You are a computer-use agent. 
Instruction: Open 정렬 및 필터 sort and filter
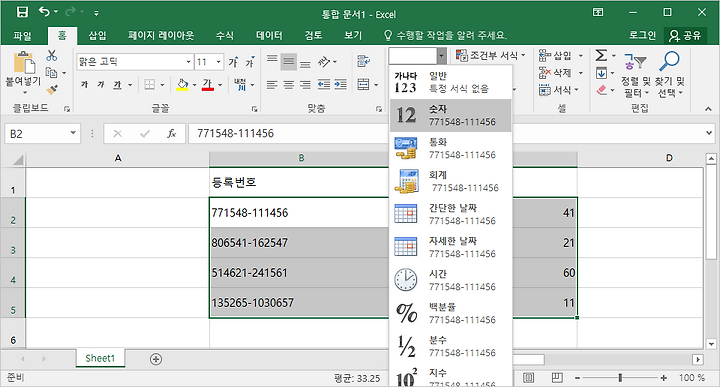pos(636,73)
